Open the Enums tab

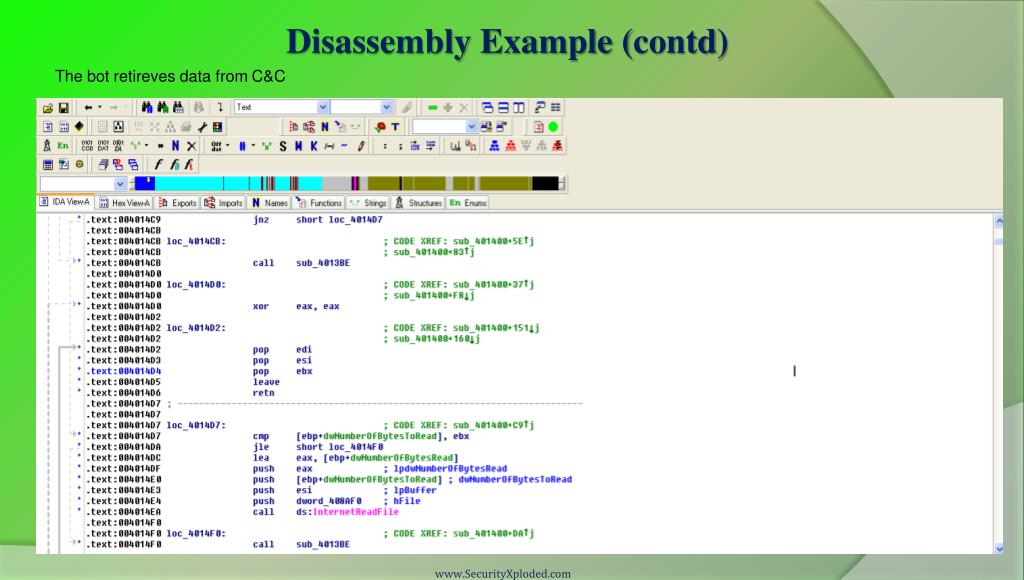point(468,203)
